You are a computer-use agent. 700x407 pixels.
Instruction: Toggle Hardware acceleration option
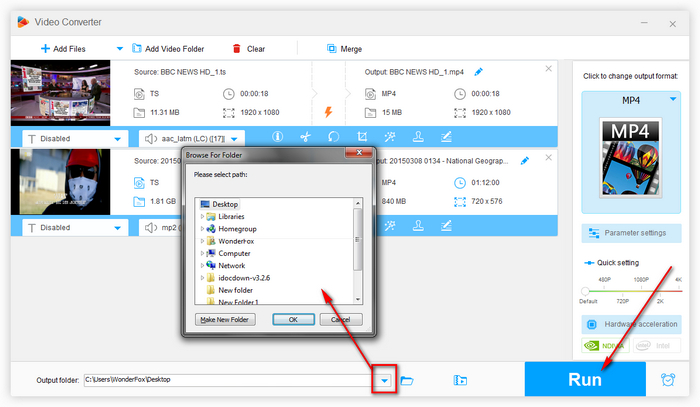(631, 324)
